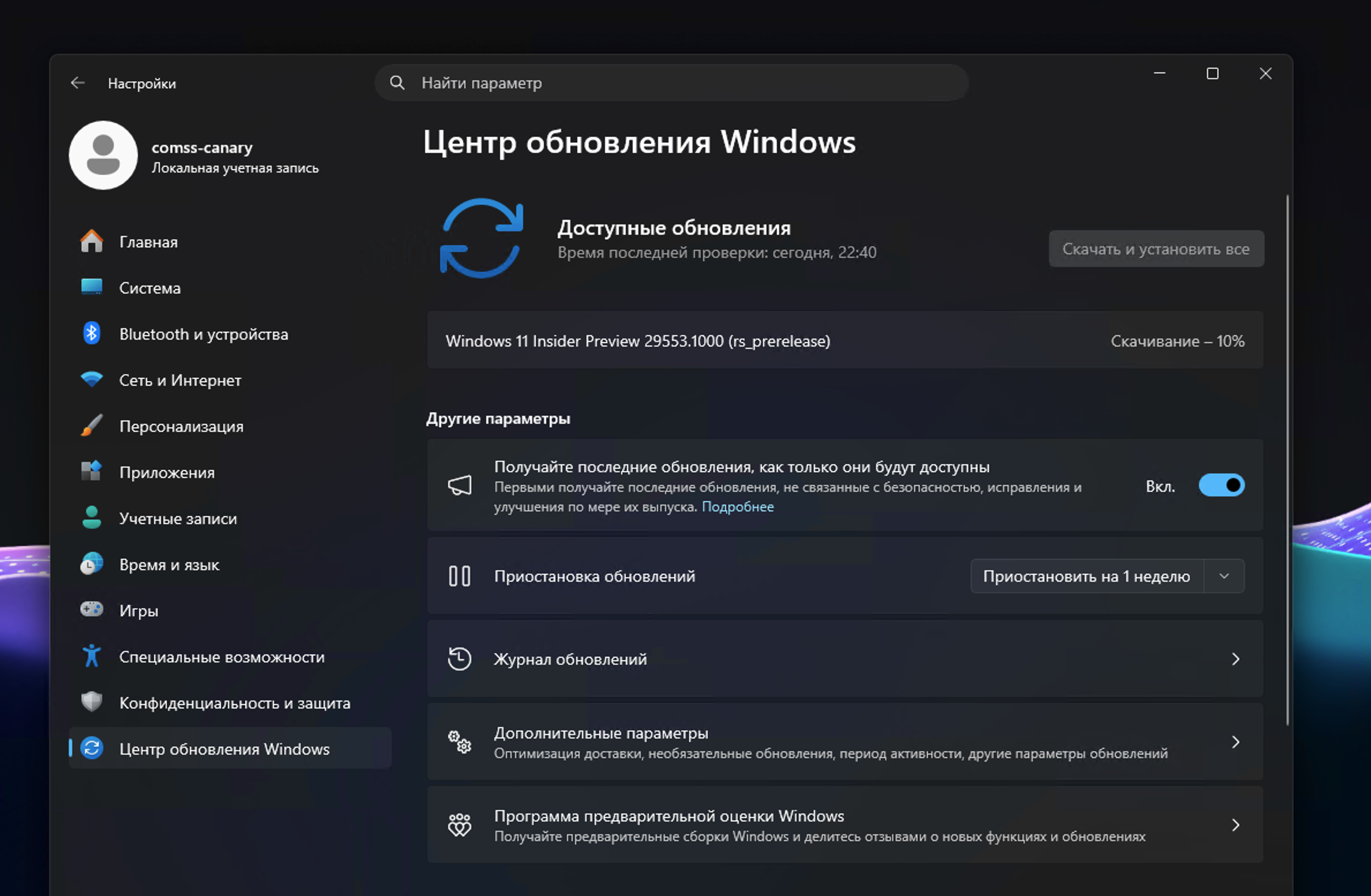Maximize the Настройки window
Screen dimensions: 1371x896
[x=1212, y=73]
